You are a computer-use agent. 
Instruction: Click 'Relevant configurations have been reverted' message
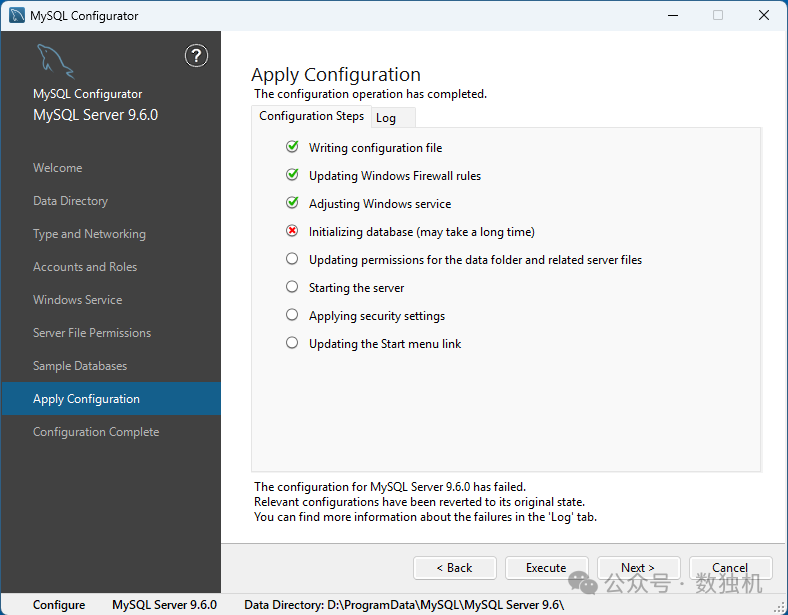(x=420, y=502)
